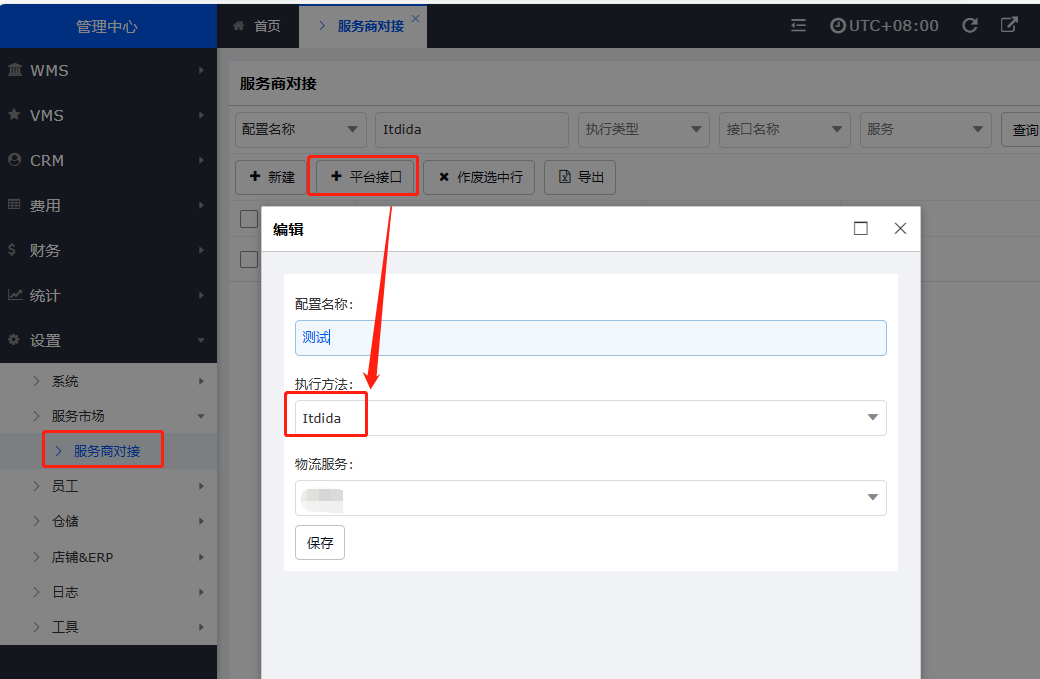Click the 查询 button
Viewport: 1040px width, 679px height.
(x=1021, y=129)
